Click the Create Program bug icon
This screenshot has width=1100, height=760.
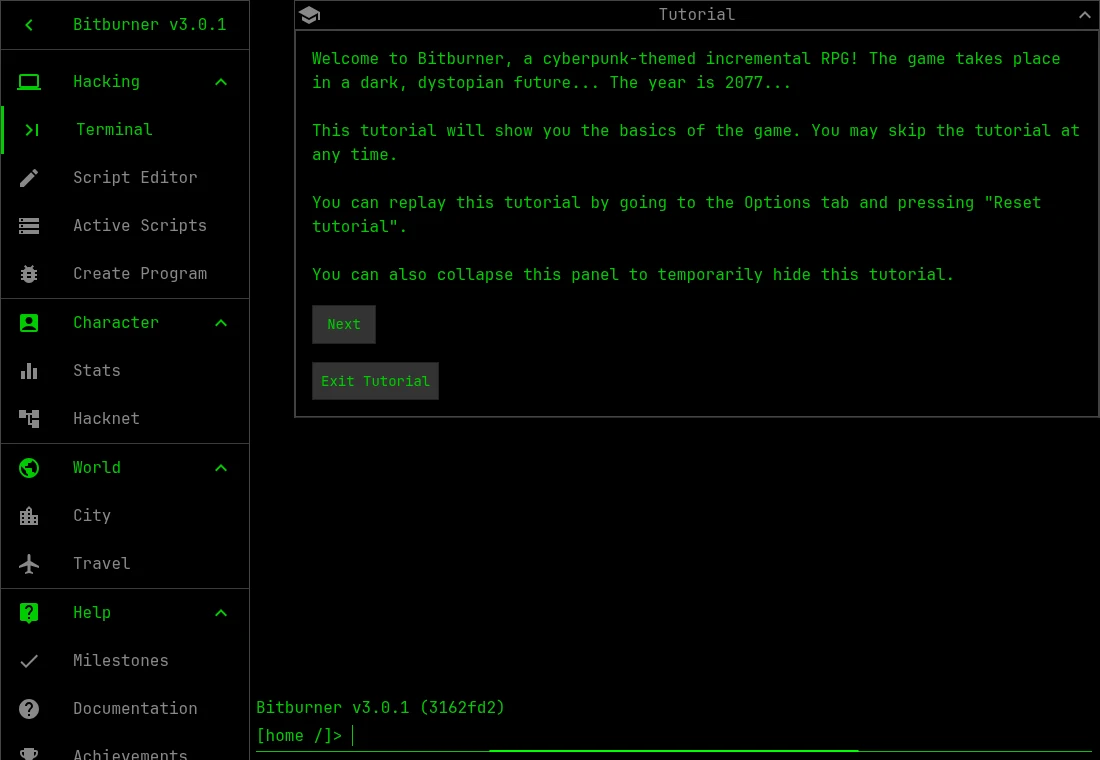pos(29,274)
